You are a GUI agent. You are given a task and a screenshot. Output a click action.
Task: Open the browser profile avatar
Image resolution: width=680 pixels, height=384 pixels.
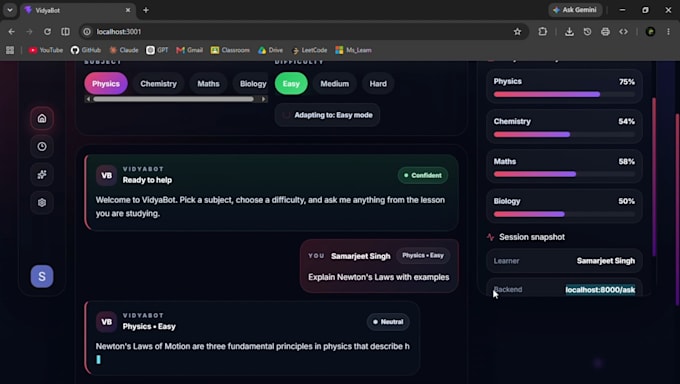point(650,32)
